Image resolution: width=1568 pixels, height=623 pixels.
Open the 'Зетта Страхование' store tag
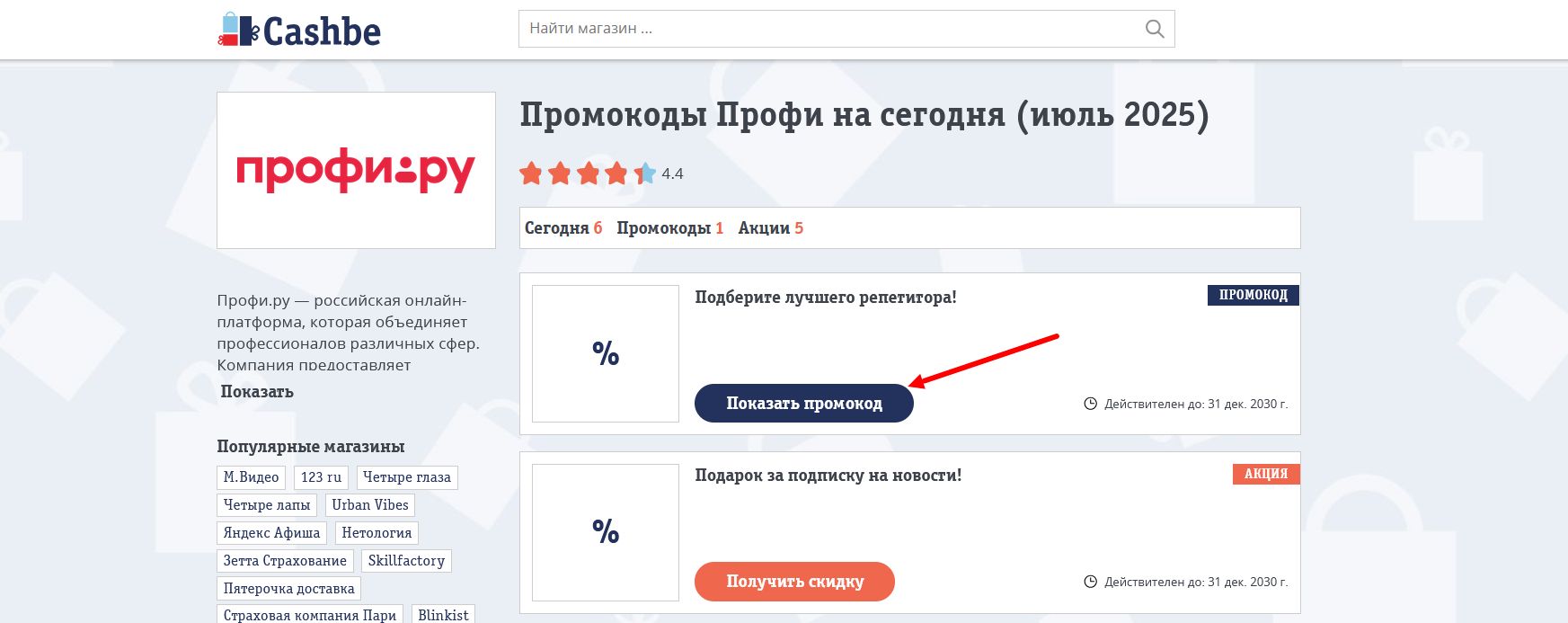[285, 561]
